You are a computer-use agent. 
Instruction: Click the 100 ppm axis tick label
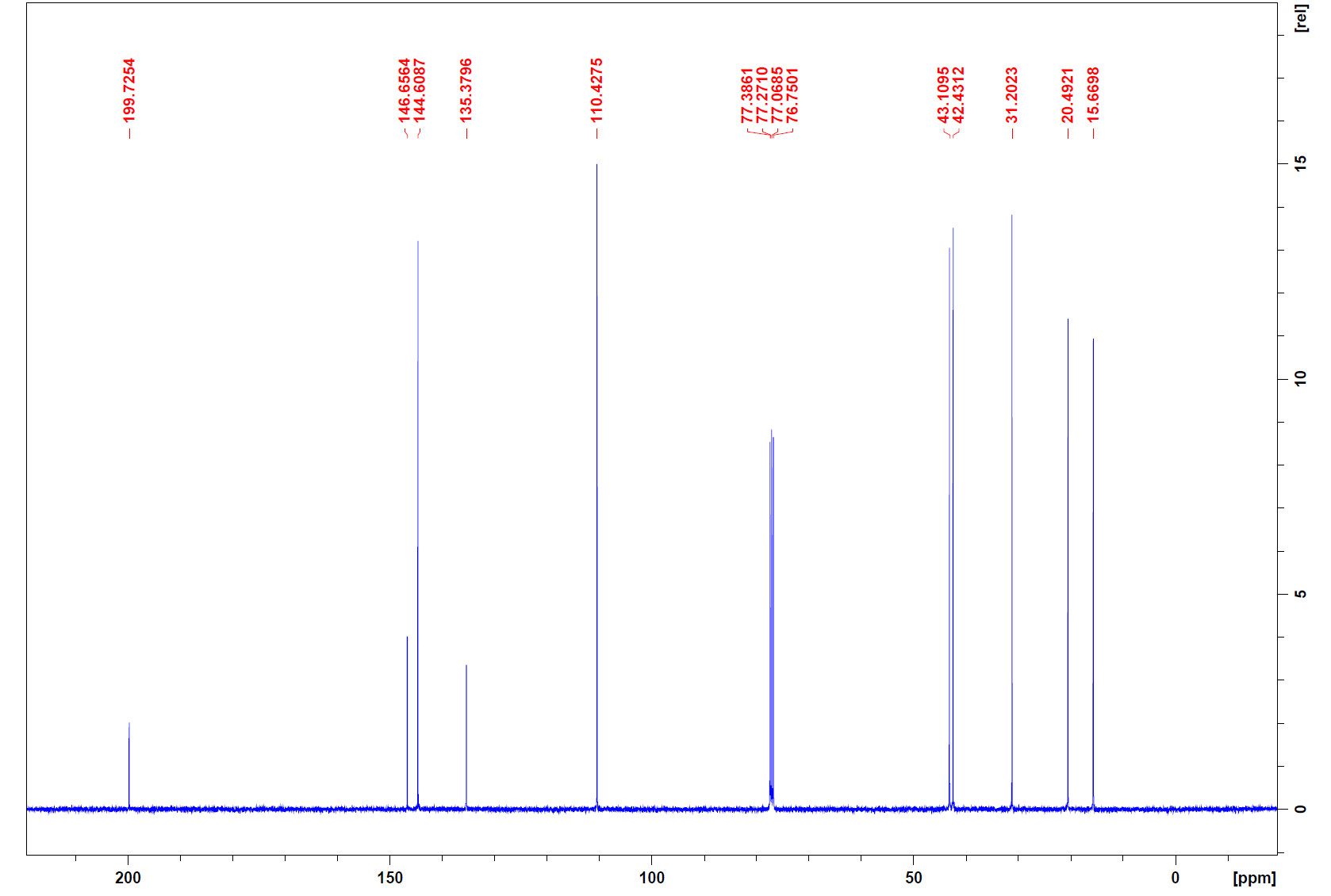[x=651, y=878]
